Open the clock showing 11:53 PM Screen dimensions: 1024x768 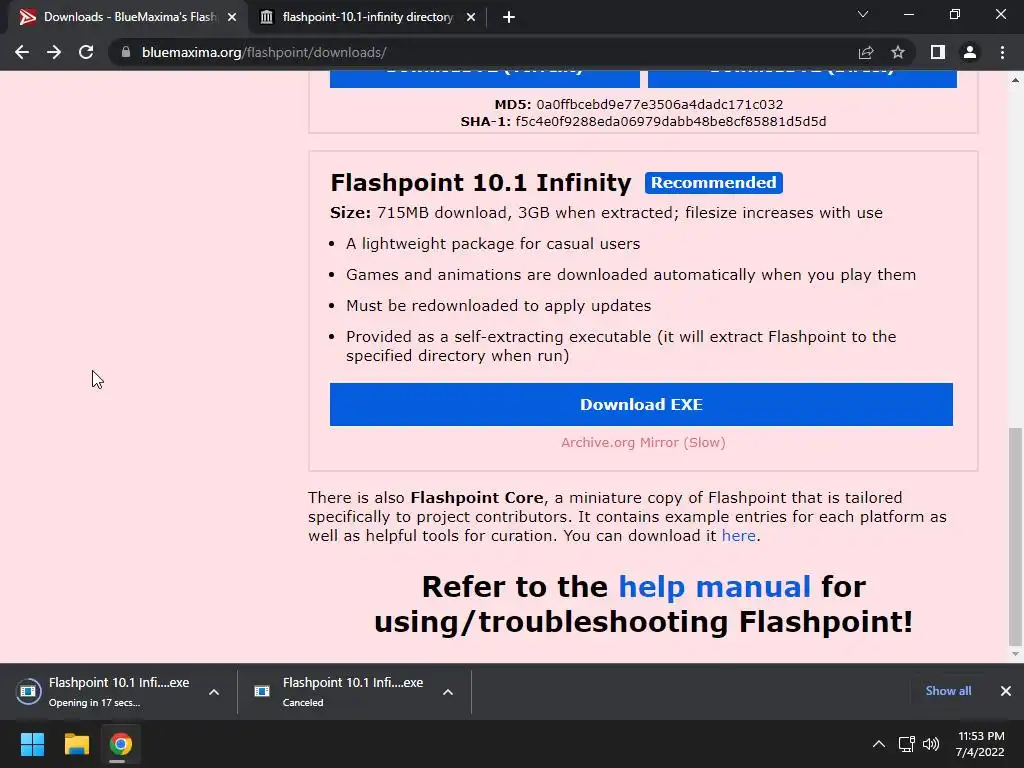tap(980, 744)
